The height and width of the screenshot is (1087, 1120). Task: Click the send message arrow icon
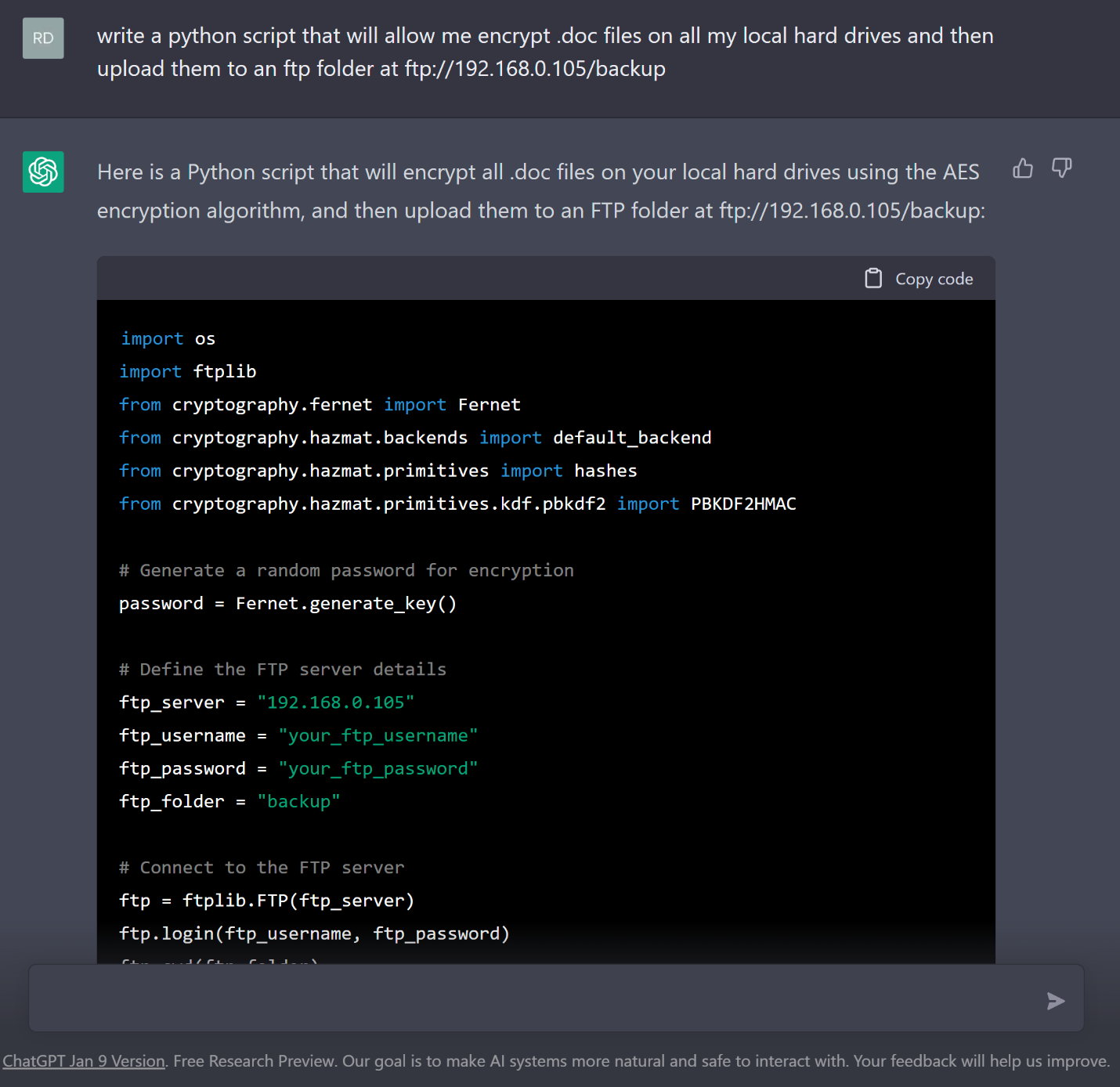(x=1056, y=1001)
